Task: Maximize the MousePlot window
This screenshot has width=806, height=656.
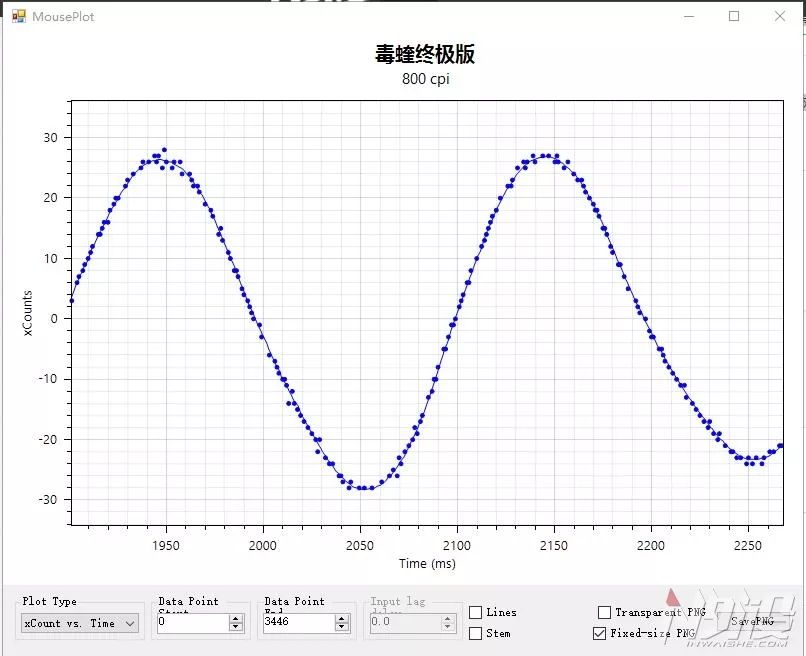Action: [734, 16]
